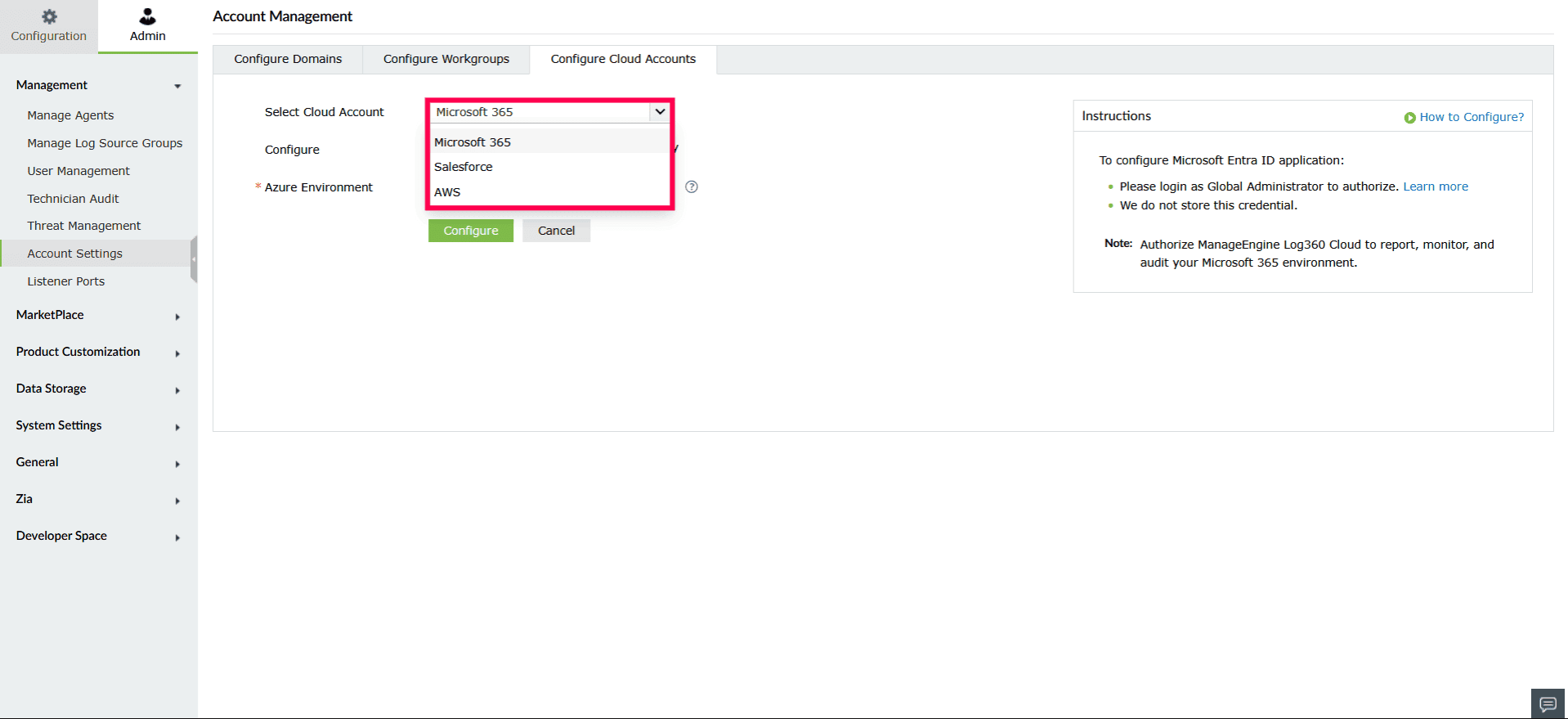Open User Management in the sidebar
Image resolution: width=1568 pixels, height=719 pixels.
click(78, 171)
